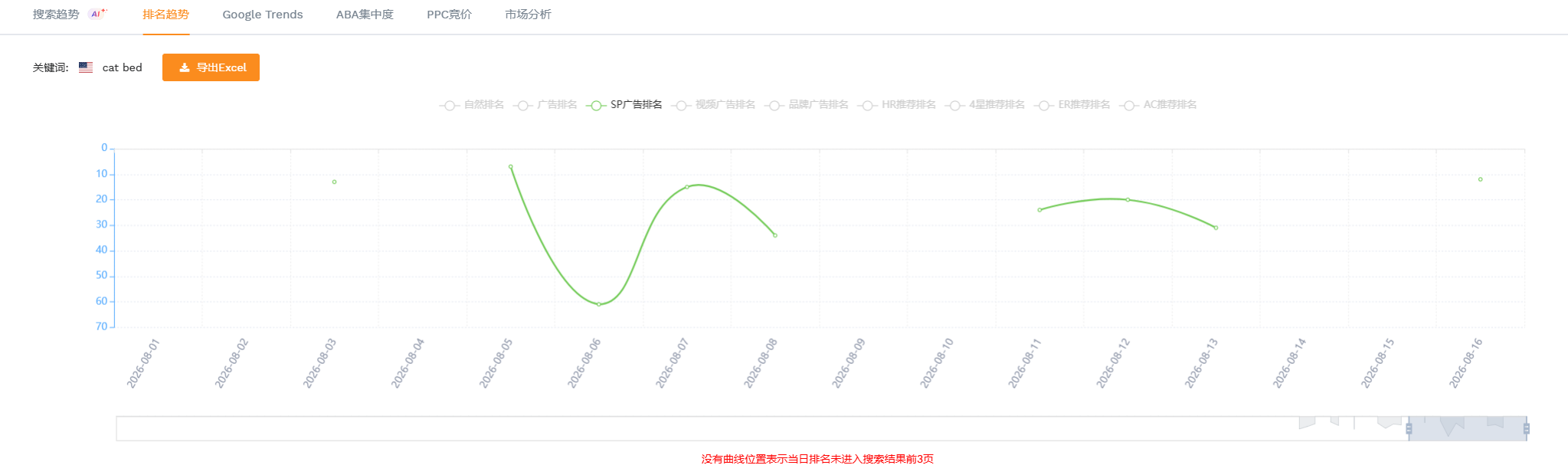Screen dimensions: 1568x475
Task: Click the left handle of the zoom range slider
Action: coord(1409,429)
